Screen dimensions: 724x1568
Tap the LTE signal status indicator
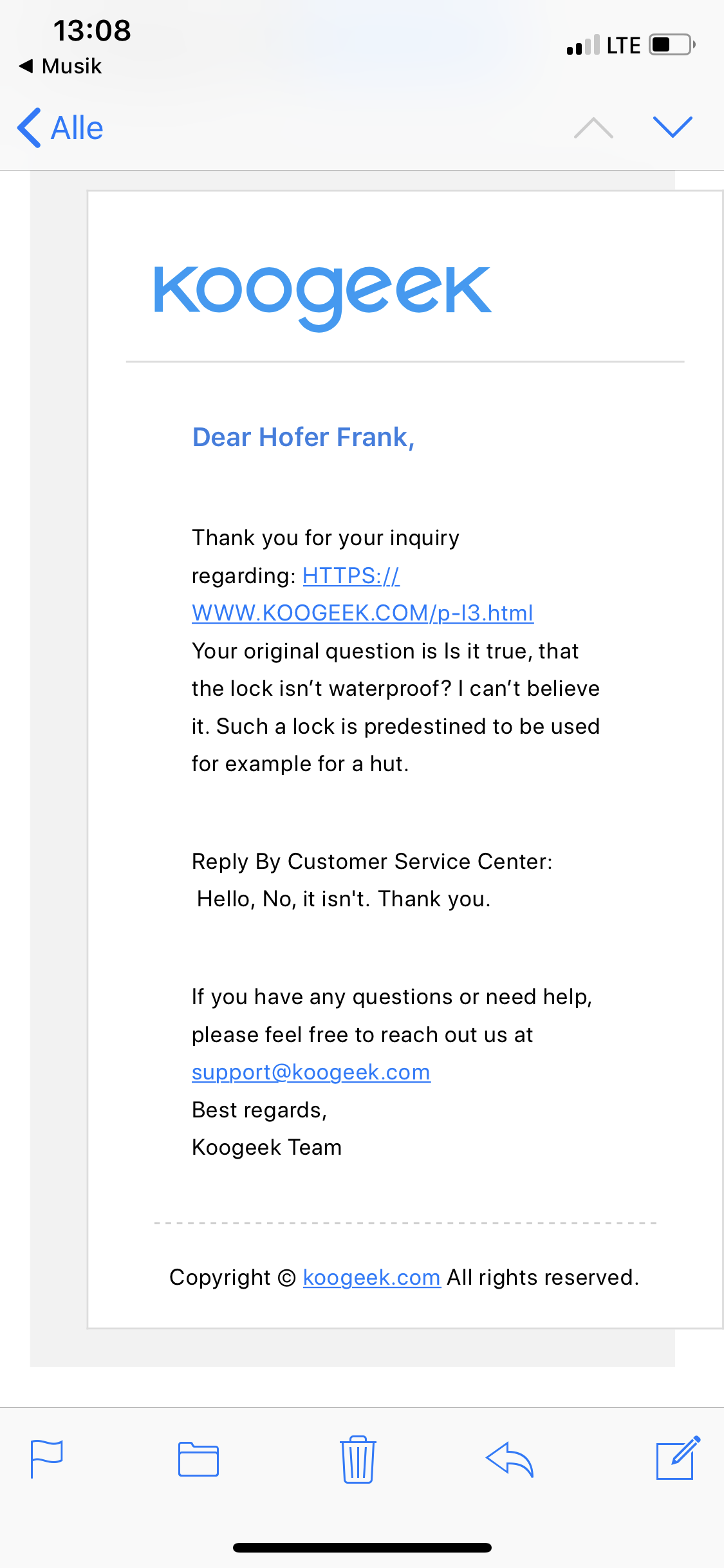point(623,46)
